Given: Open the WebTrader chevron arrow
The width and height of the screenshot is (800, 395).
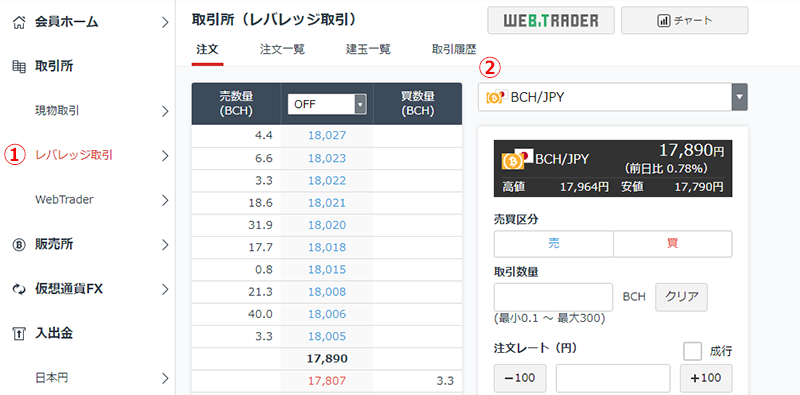Looking at the screenshot, I should 164,200.
